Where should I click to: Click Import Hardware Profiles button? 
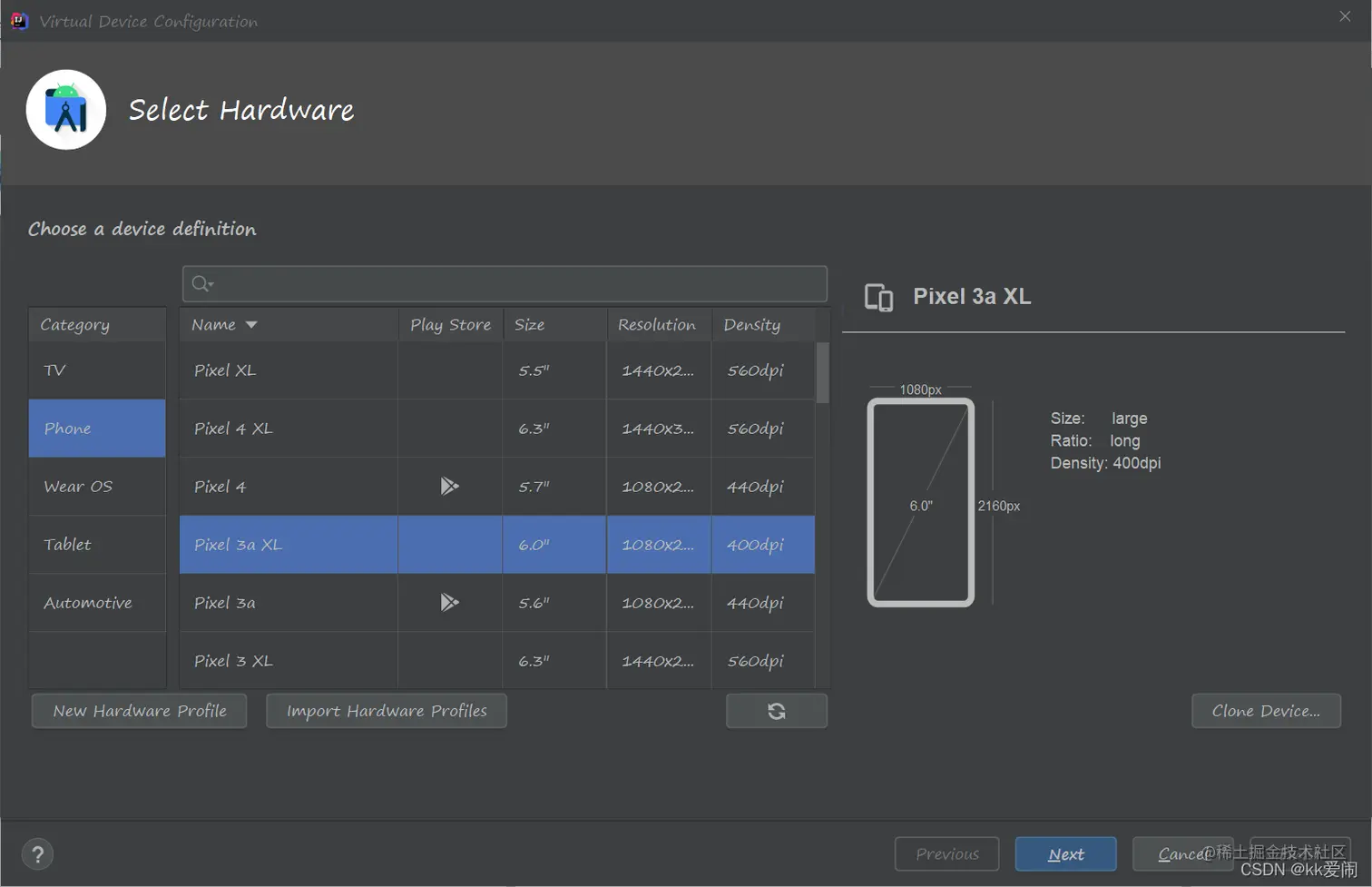click(387, 711)
